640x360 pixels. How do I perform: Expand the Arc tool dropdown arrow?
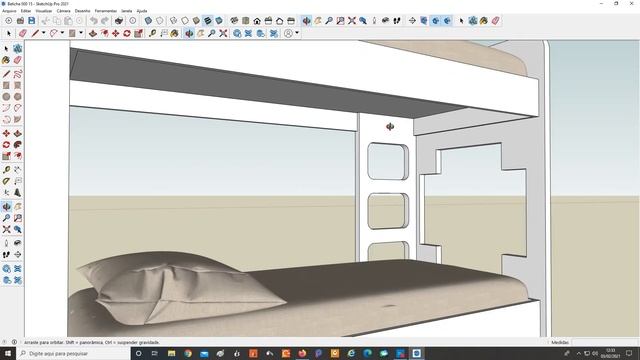pos(62,33)
